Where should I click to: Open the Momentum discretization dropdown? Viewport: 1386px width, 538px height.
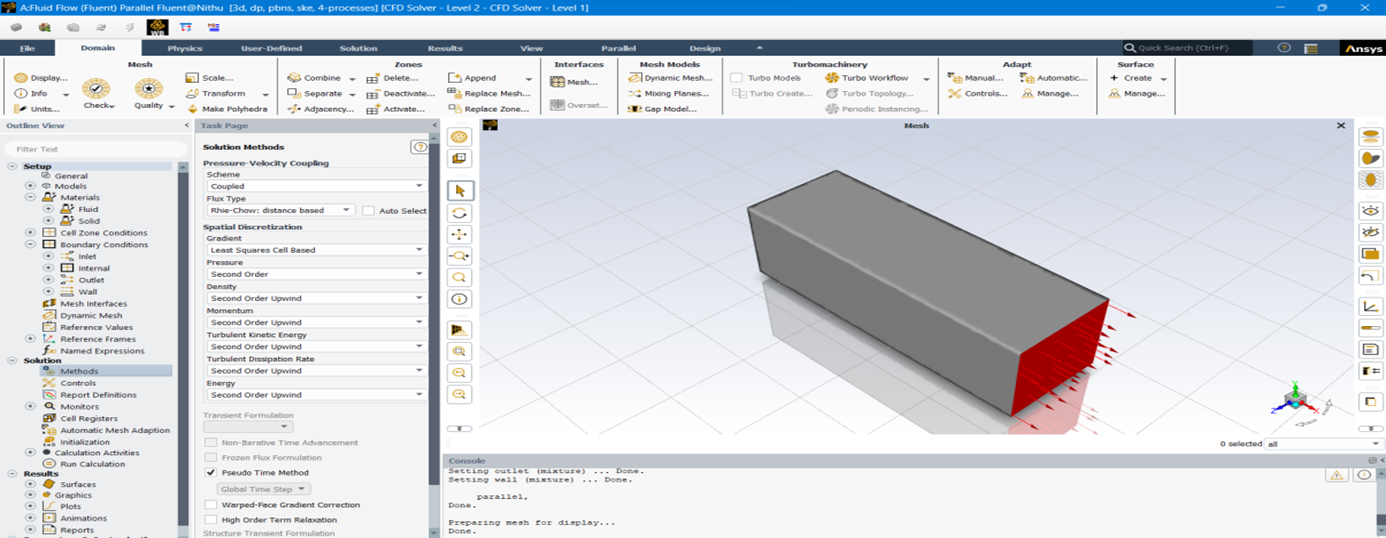316,322
